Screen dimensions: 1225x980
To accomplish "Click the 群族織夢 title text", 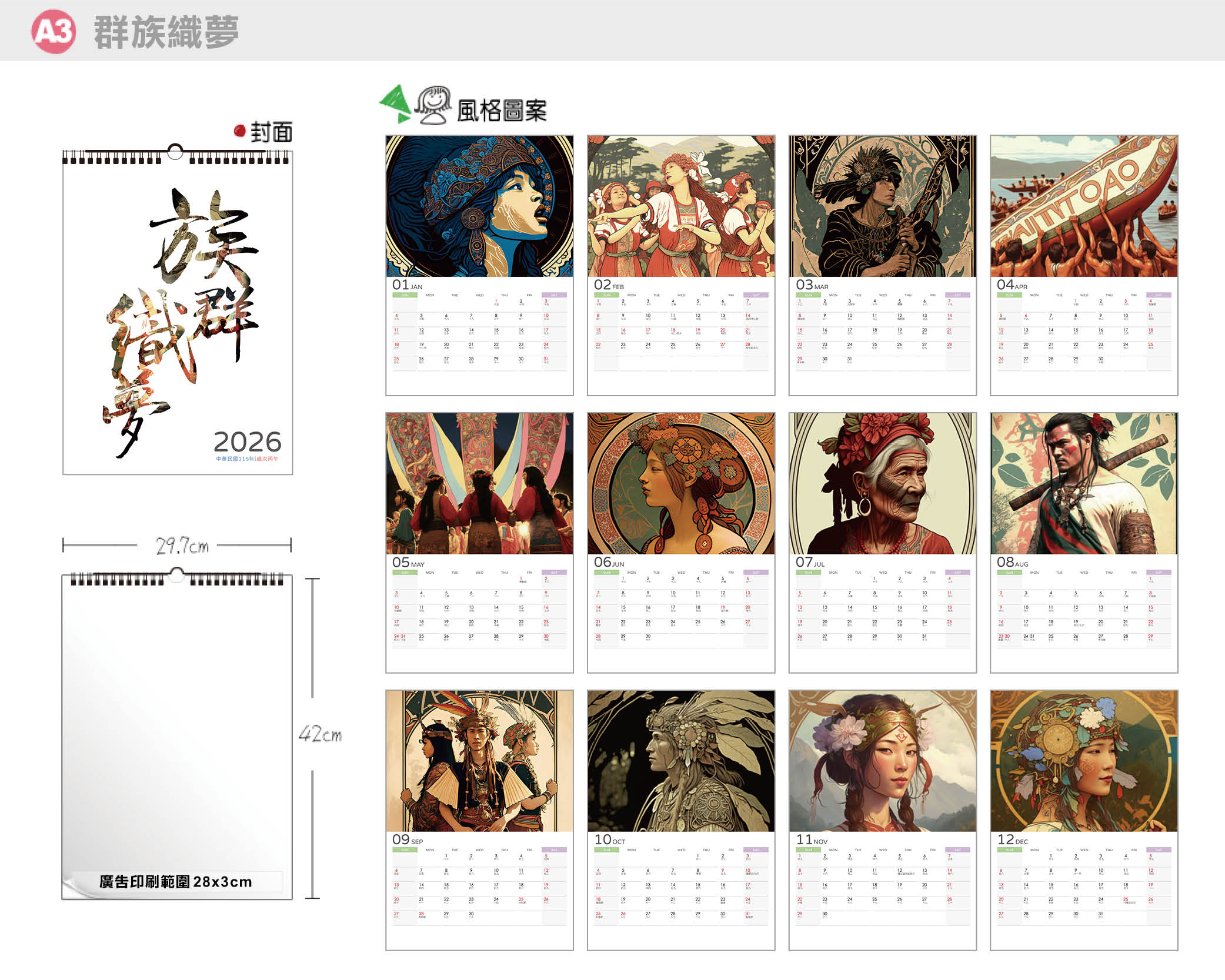I will point(166,32).
